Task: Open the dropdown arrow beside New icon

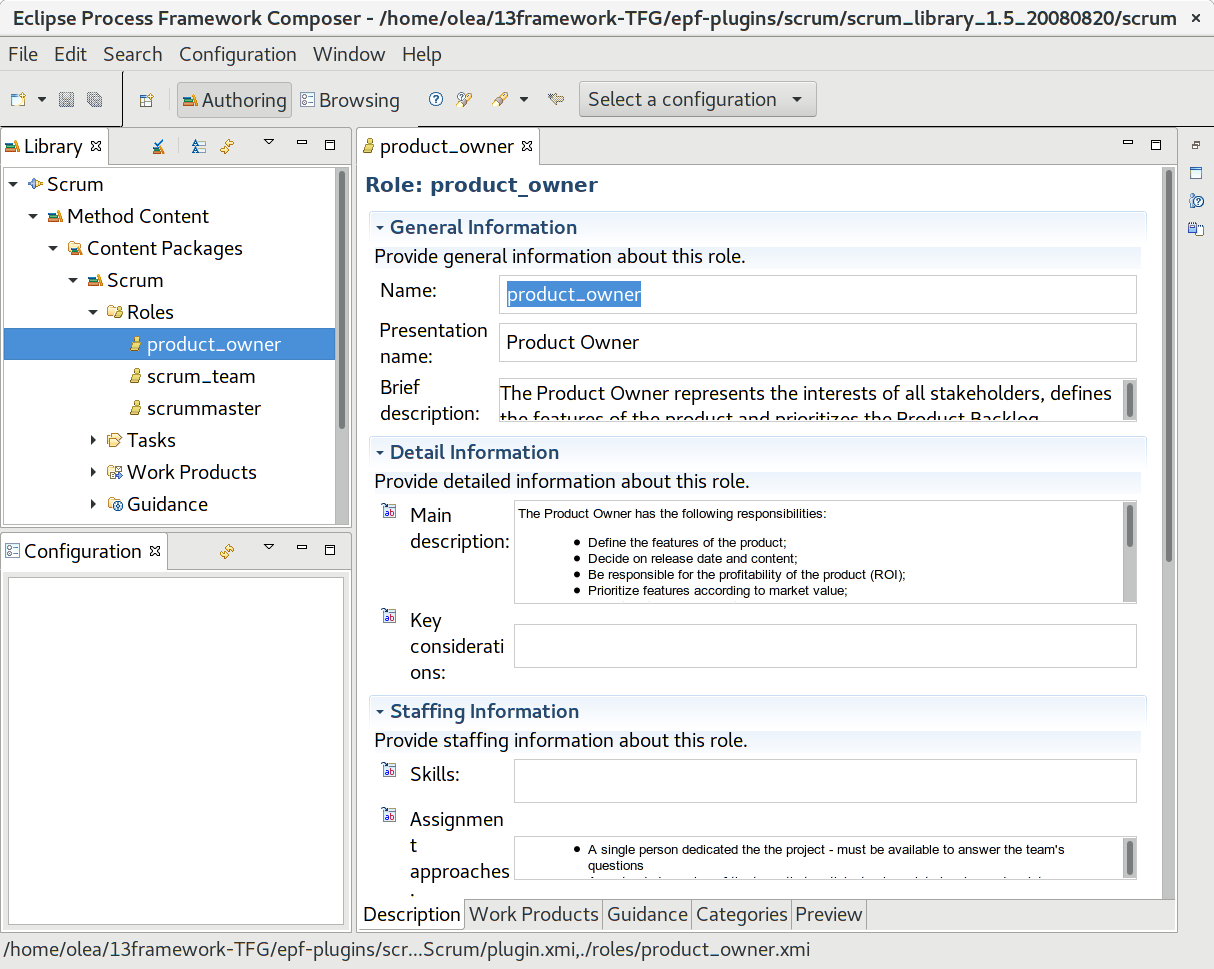Action: (x=42, y=99)
